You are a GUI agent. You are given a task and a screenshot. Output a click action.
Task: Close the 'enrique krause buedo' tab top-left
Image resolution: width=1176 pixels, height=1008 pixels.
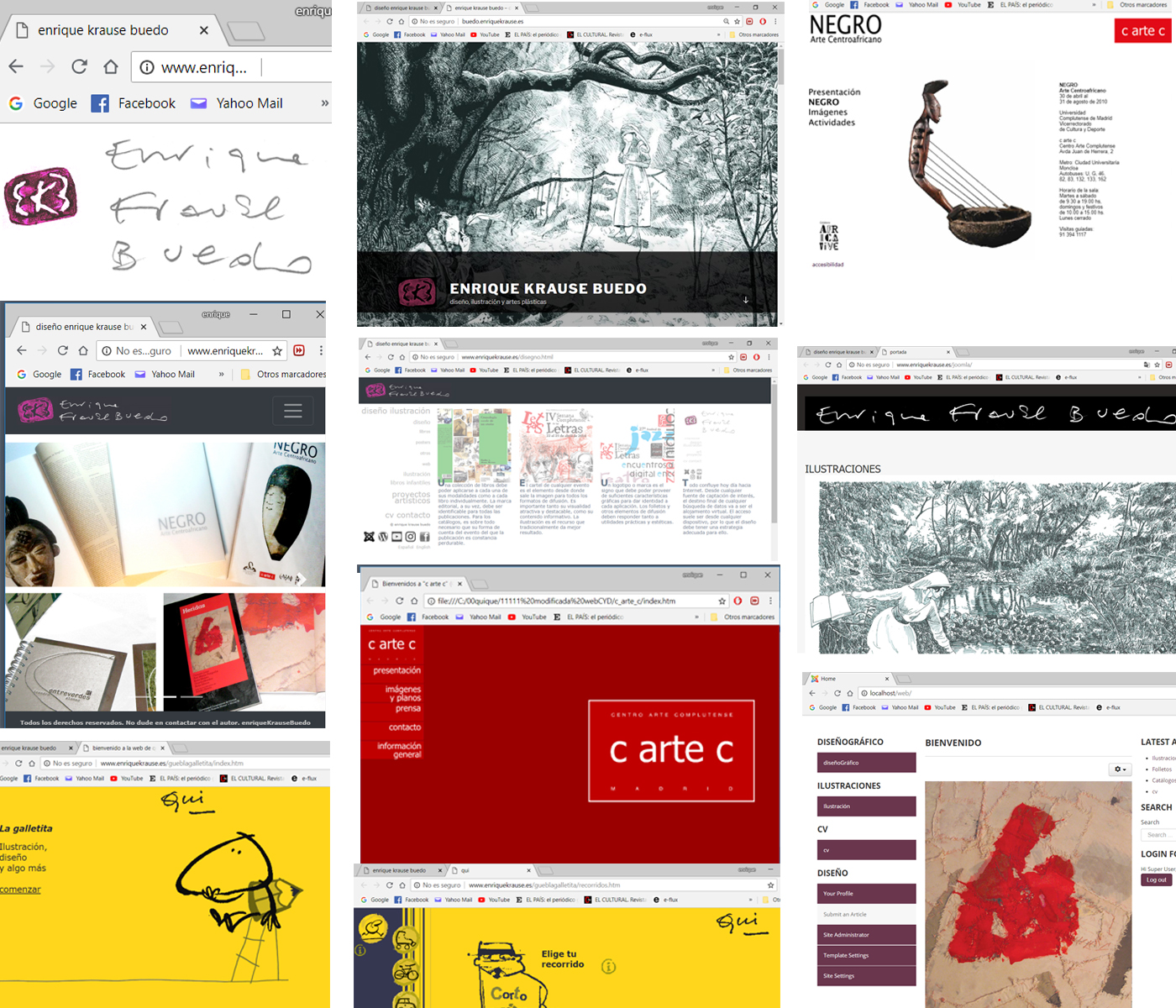click(203, 30)
